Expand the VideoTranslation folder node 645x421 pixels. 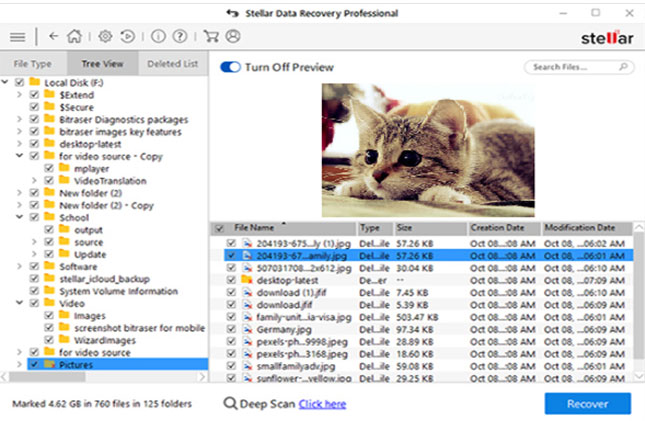click(34, 180)
